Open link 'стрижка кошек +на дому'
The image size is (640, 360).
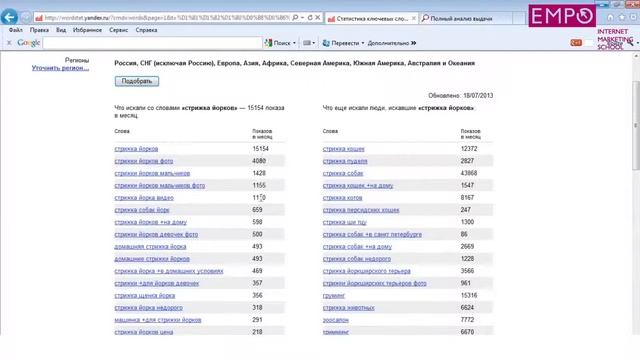[358, 185]
